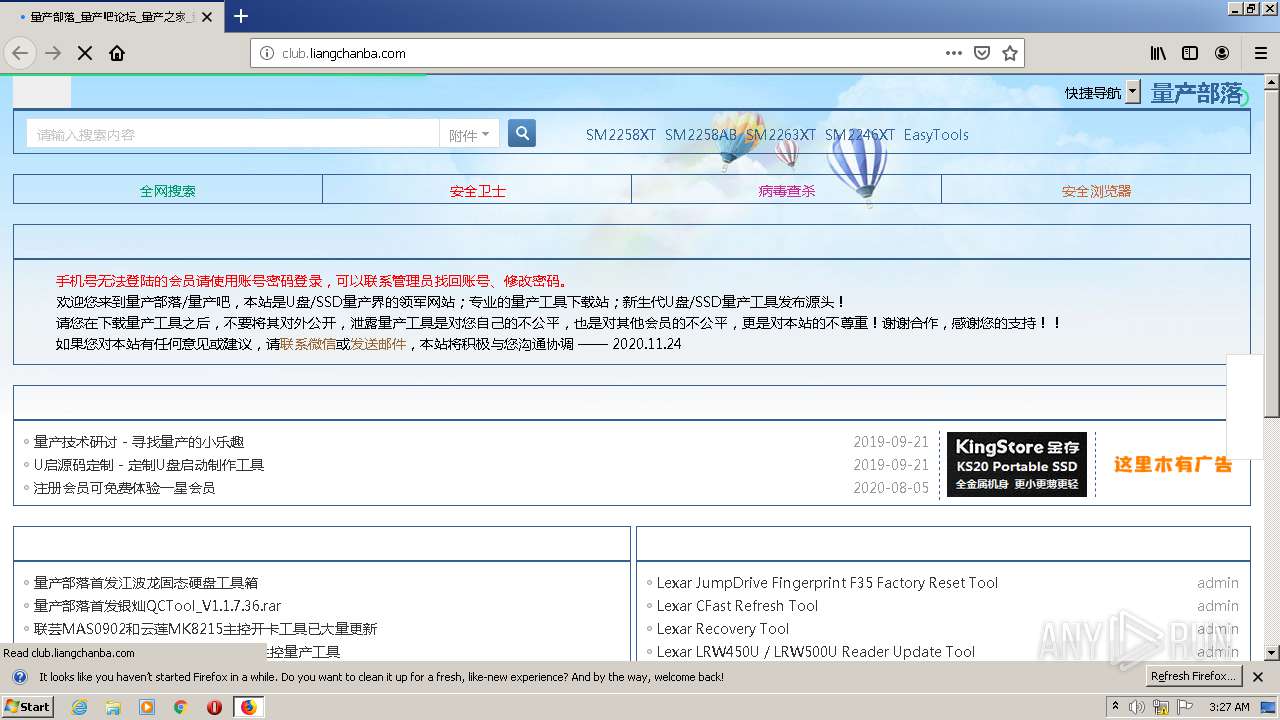This screenshot has width=1280, height=720.
Task: Open Lexar Recovery Tool post
Action: (x=723, y=629)
